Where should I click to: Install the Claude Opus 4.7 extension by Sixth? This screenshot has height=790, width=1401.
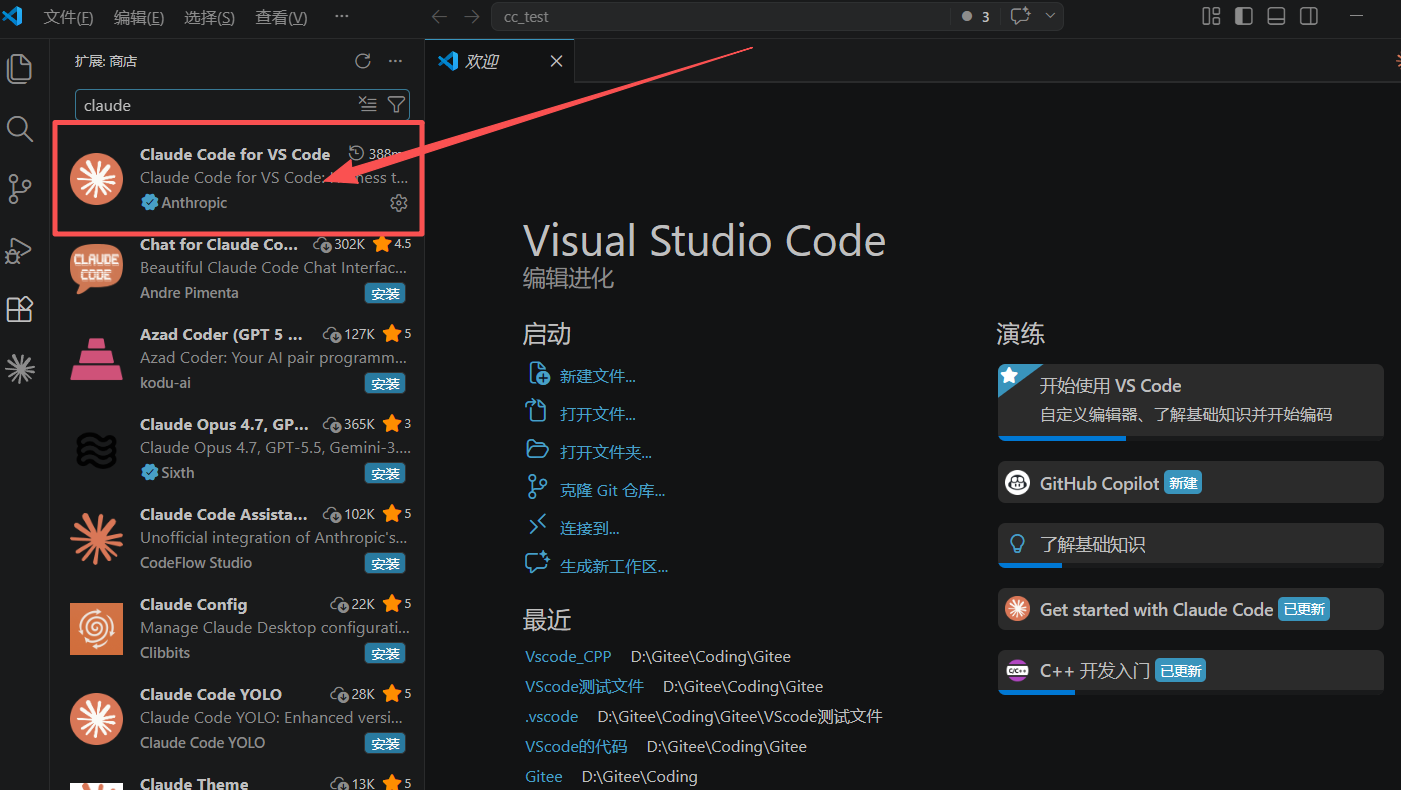[385, 473]
